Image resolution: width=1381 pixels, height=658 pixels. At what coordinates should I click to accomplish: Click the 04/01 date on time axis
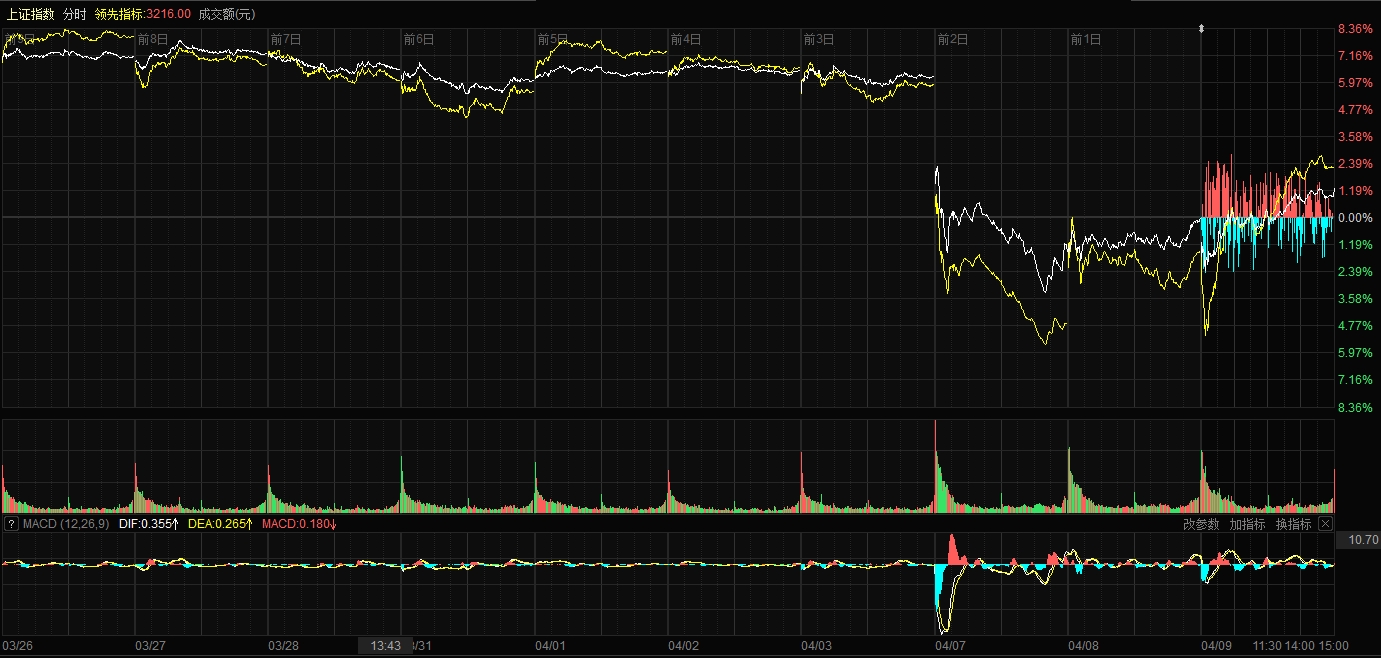click(x=550, y=646)
